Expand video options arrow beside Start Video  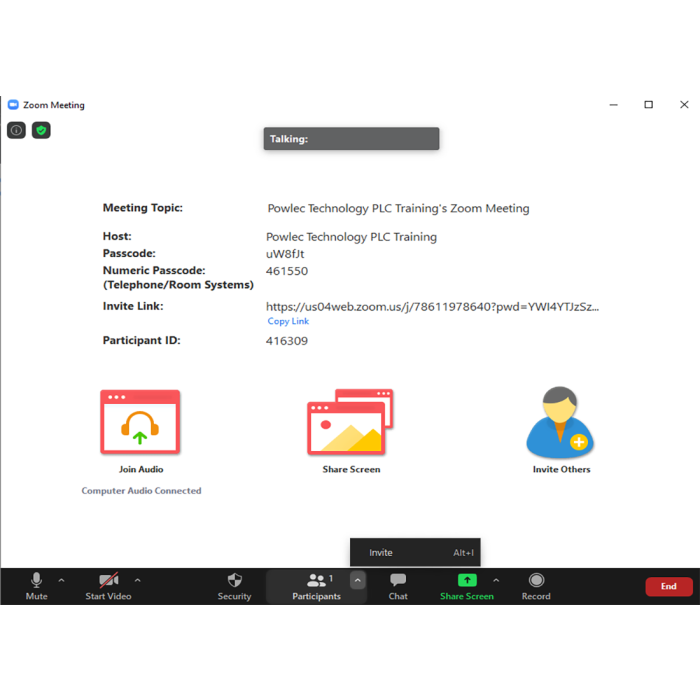(138, 580)
